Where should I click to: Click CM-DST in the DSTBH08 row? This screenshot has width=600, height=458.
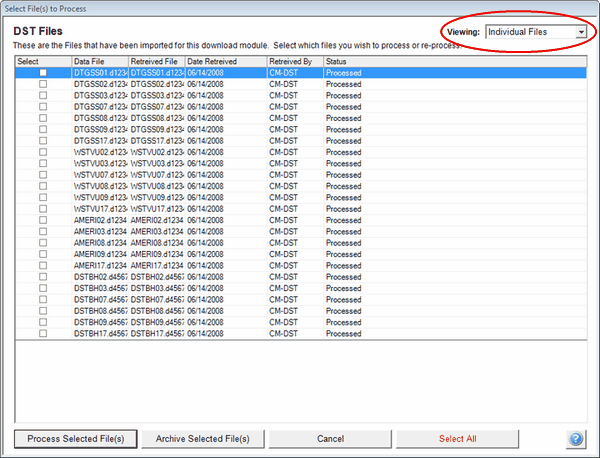click(283, 311)
